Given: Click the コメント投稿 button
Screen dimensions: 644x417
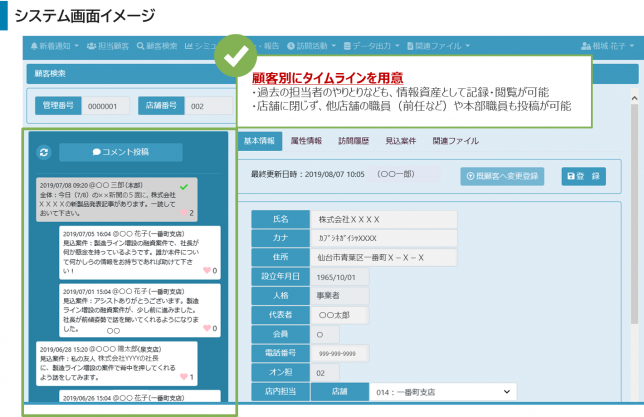Looking at the screenshot, I should tap(121, 152).
